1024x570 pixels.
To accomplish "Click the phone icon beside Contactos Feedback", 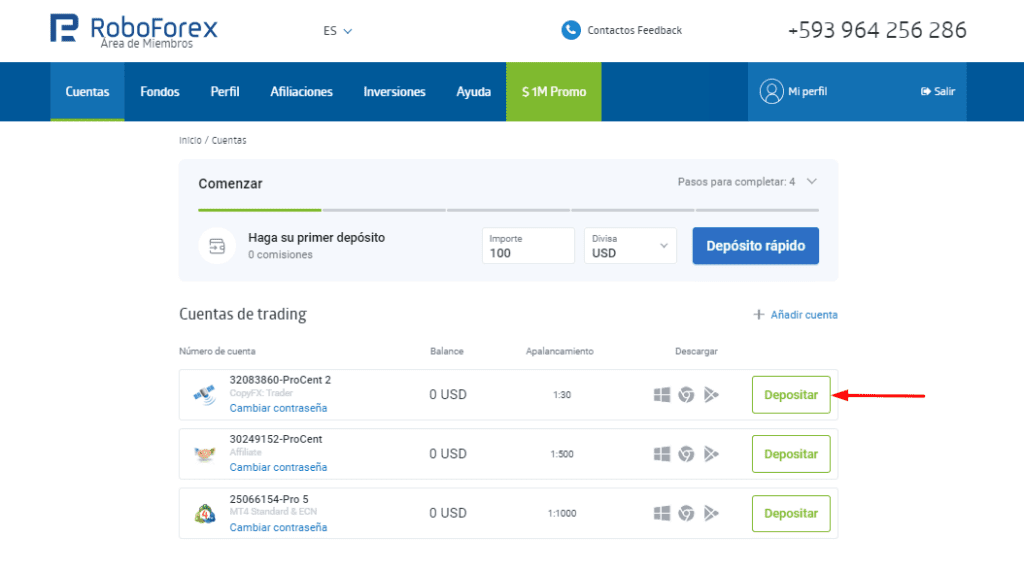I will pyautogui.click(x=571, y=30).
